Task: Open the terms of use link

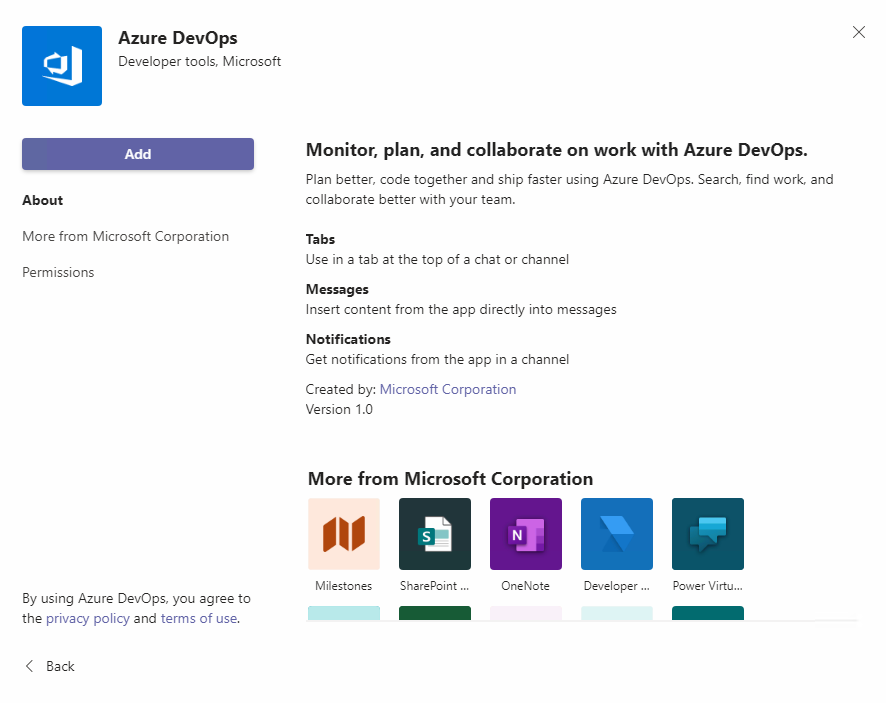Action: (x=199, y=618)
